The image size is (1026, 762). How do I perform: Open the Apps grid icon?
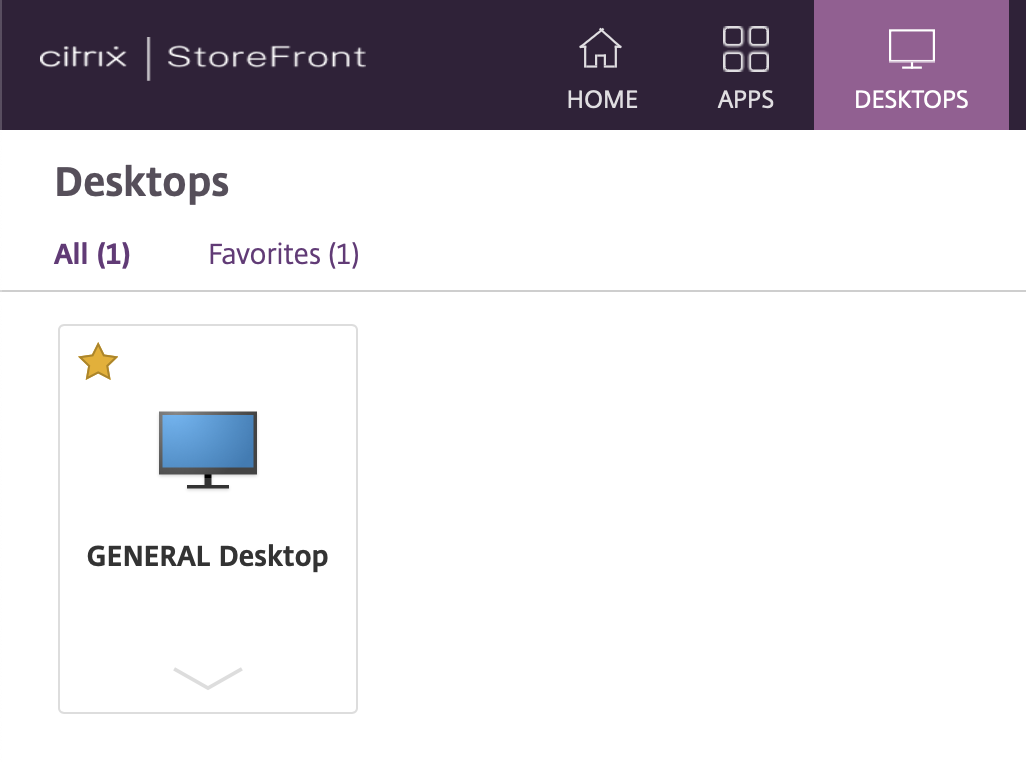(x=745, y=49)
